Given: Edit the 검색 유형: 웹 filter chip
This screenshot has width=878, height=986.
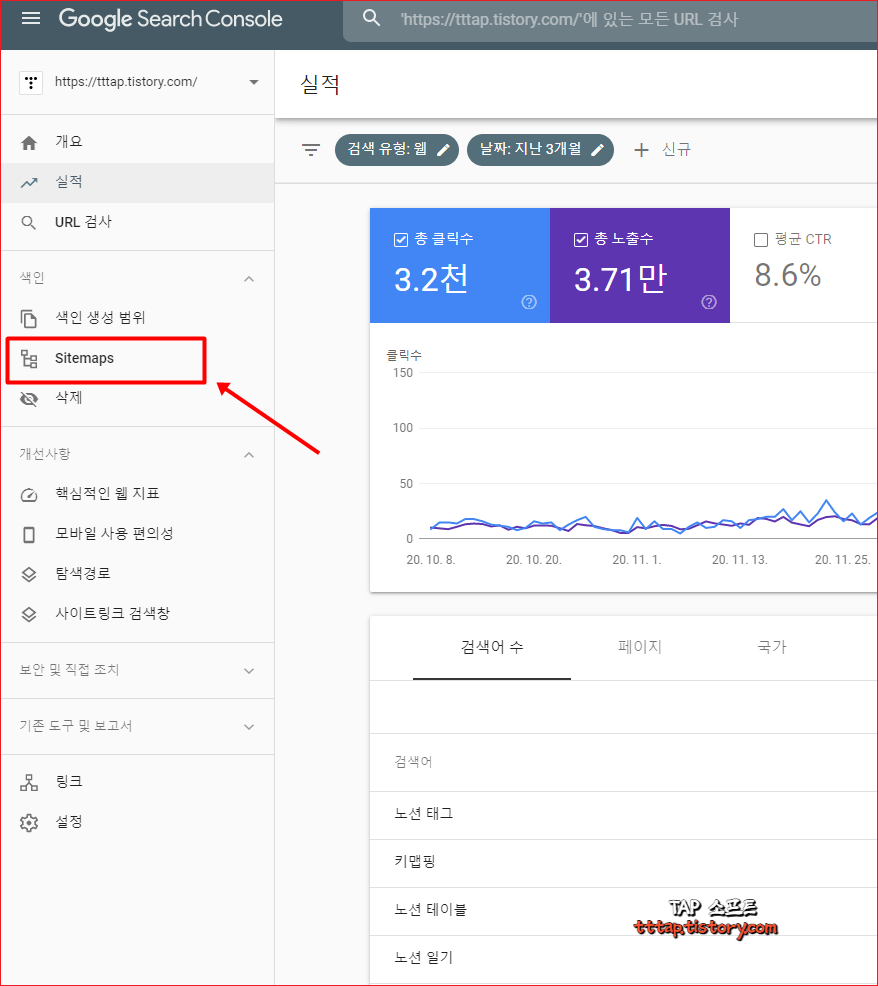Looking at the screenshot, I should (397, 150).
